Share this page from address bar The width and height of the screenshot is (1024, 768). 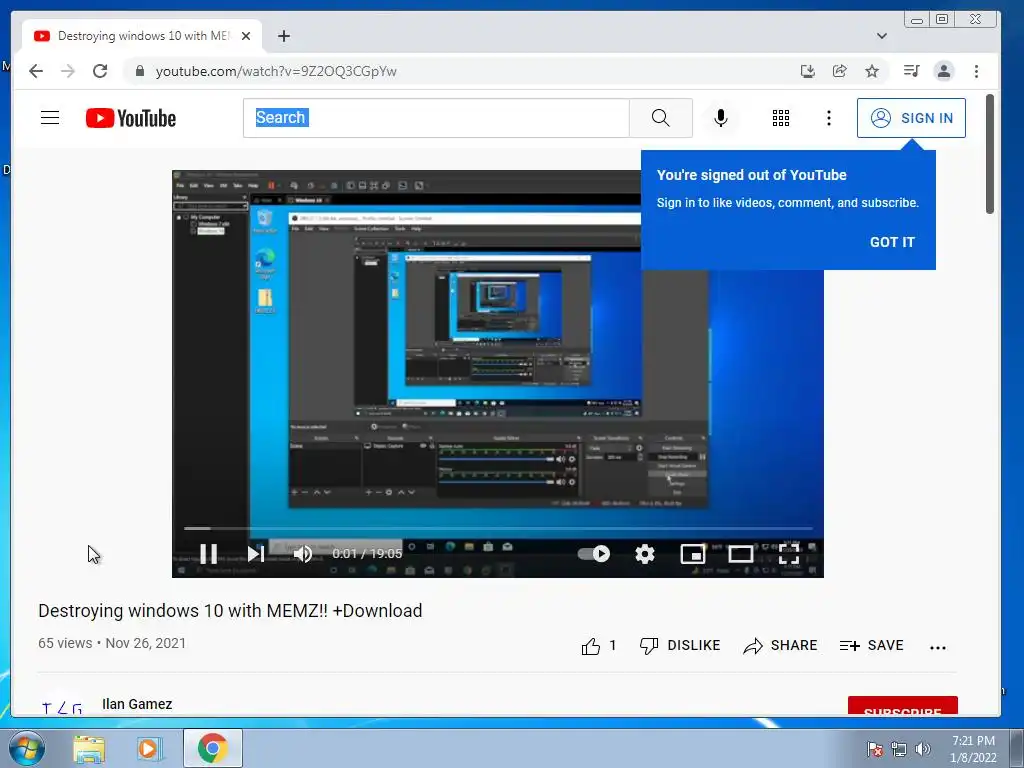pos(840,71)
